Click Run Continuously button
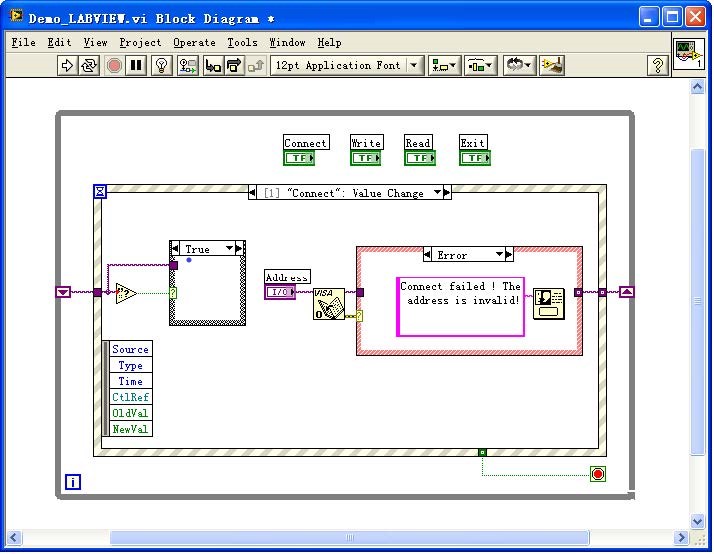This screenshot has height=554, width=714. pyautogui.click(x=89, y=66)
